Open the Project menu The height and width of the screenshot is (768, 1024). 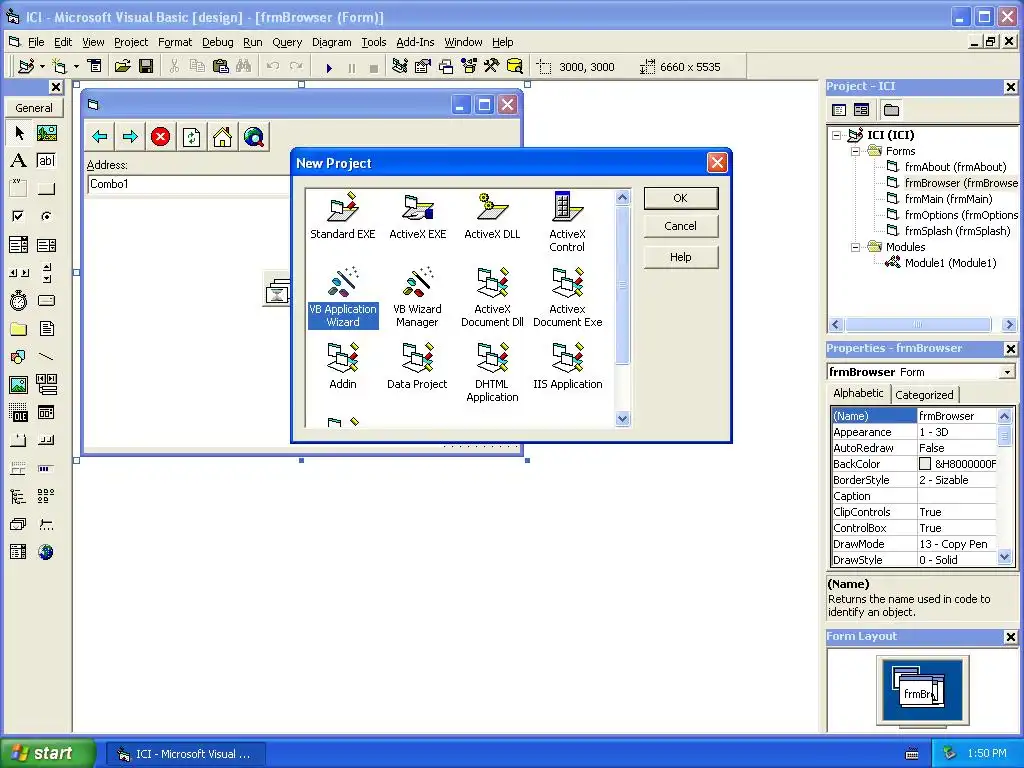[131, 42]
